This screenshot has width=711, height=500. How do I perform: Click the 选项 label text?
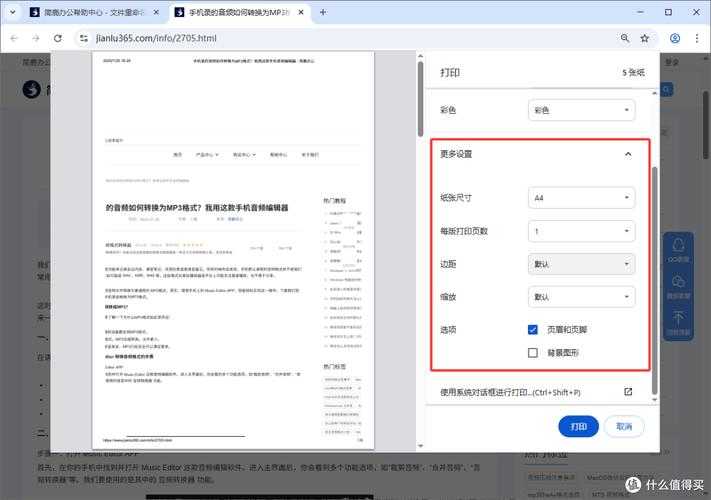point(448,330)
